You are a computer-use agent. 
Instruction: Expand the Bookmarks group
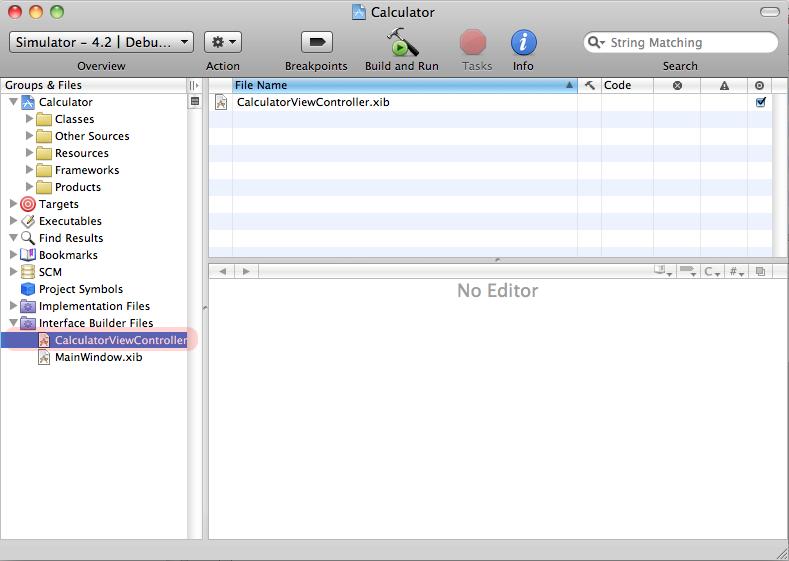click(14, 255)
